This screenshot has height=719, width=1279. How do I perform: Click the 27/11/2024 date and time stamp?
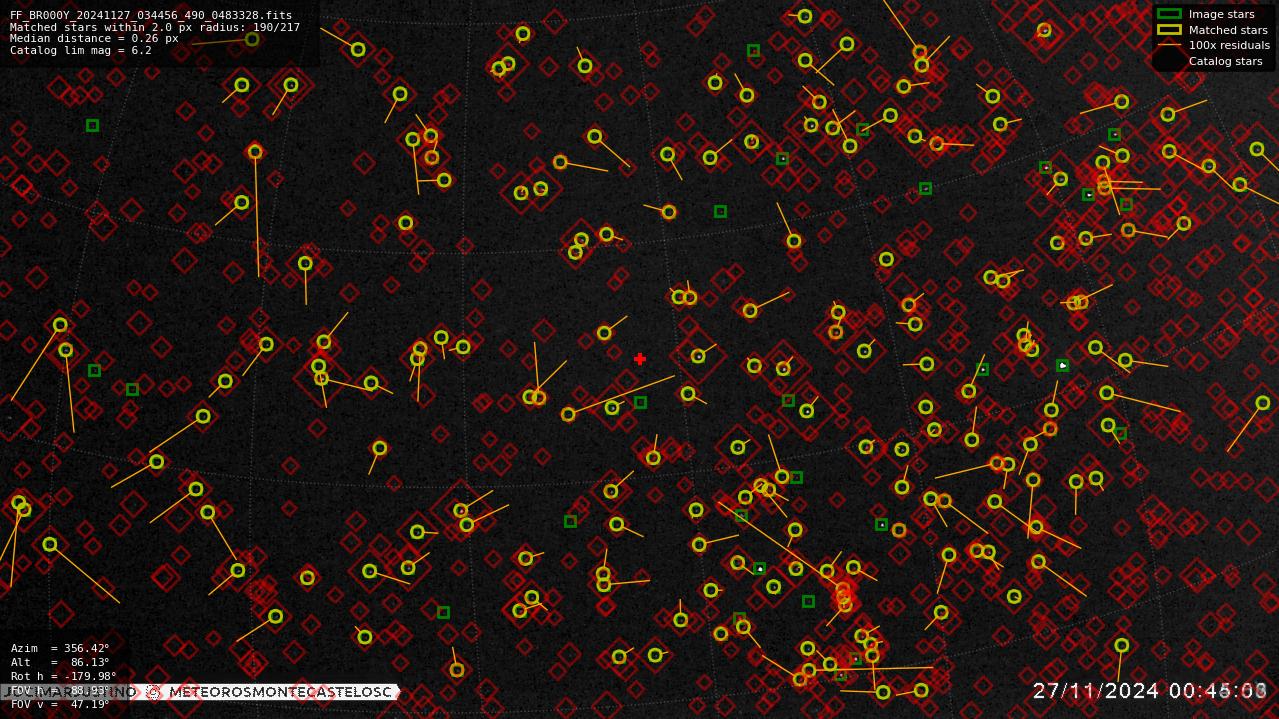1150,691
